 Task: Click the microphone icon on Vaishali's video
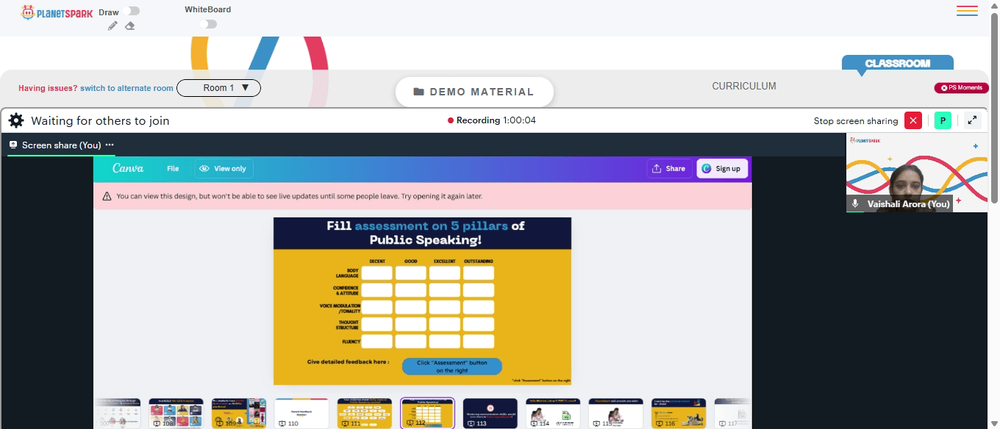tap(855, 204)
